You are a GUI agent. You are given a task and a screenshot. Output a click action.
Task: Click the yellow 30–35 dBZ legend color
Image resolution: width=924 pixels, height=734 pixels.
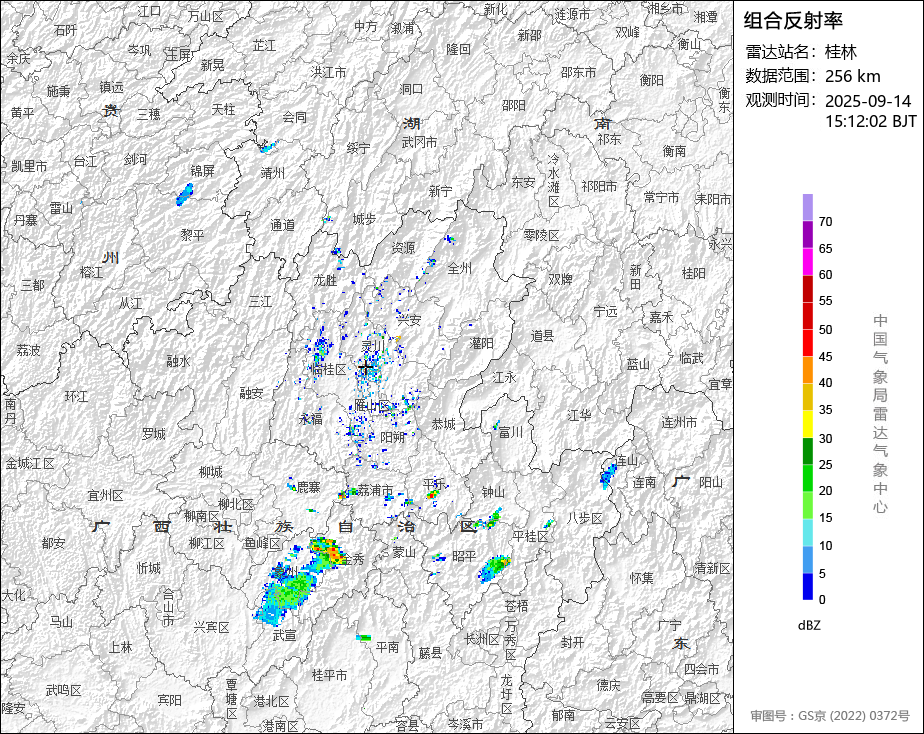[808, 424]
